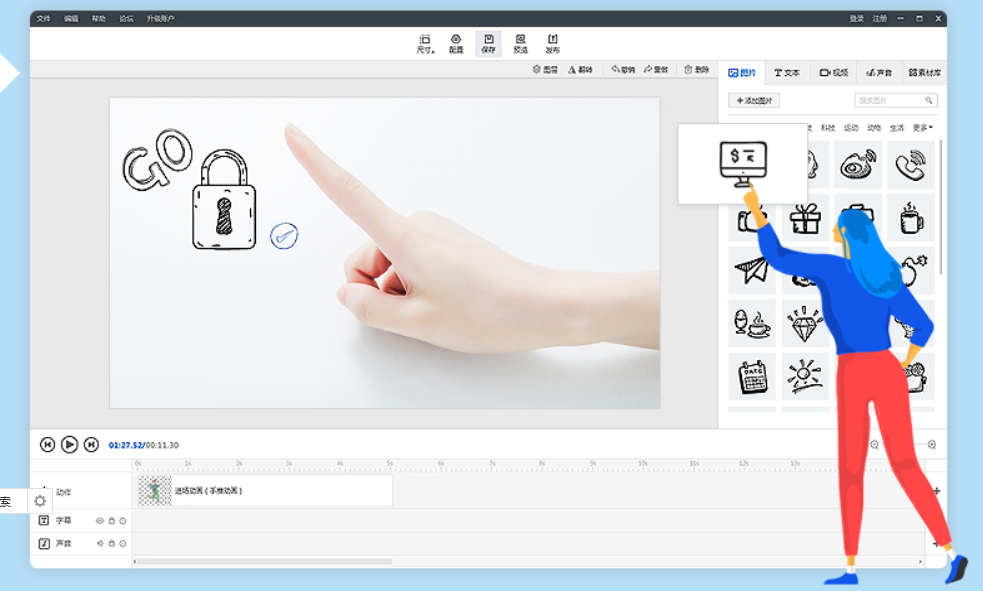
Task: Mute the 声音 track speaker icon
Action: (99, 544)
